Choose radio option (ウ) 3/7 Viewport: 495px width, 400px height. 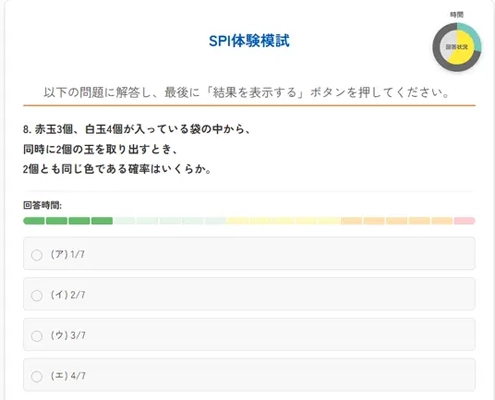pos(37,336)
